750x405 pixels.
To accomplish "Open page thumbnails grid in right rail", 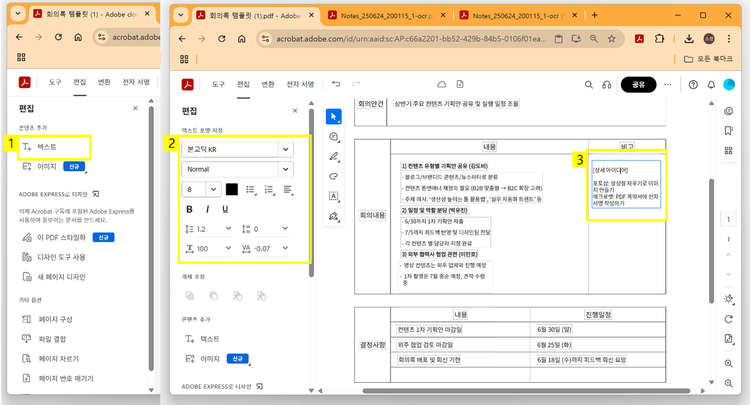I will click(728, 151).
